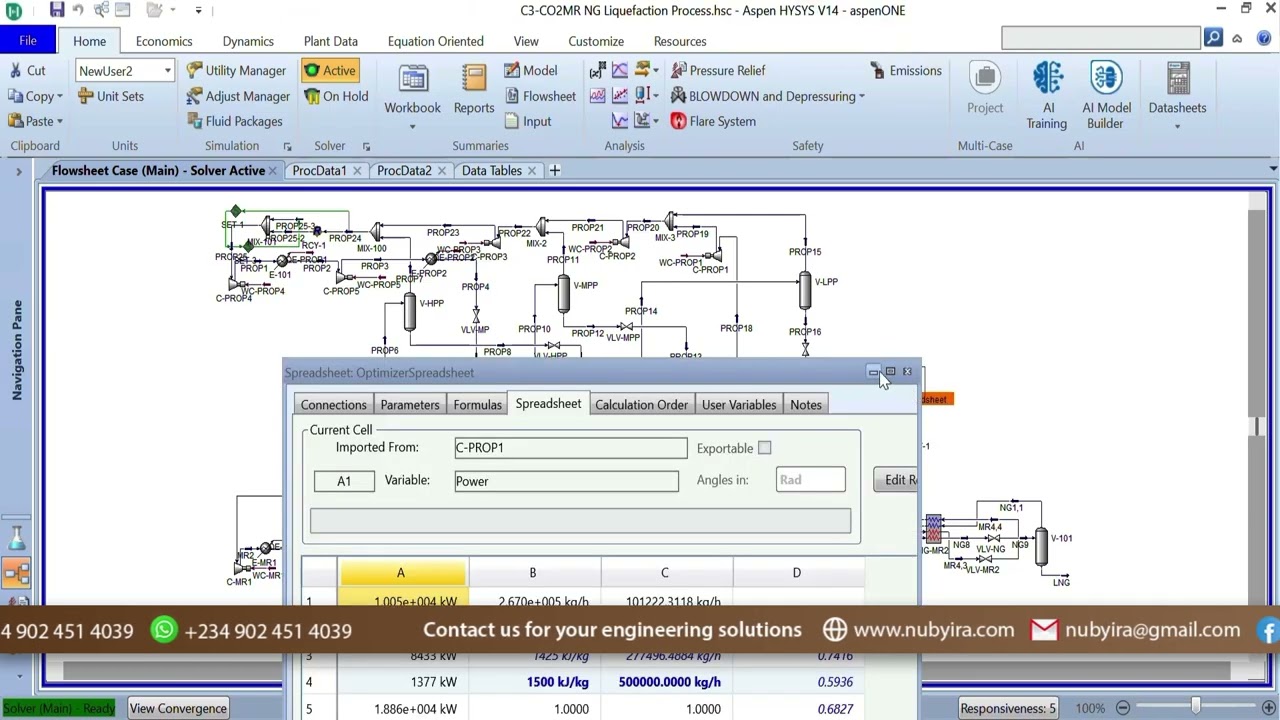Toggle the Exportable checkbox
The image size is (1280, 720).
click(764, 448)
